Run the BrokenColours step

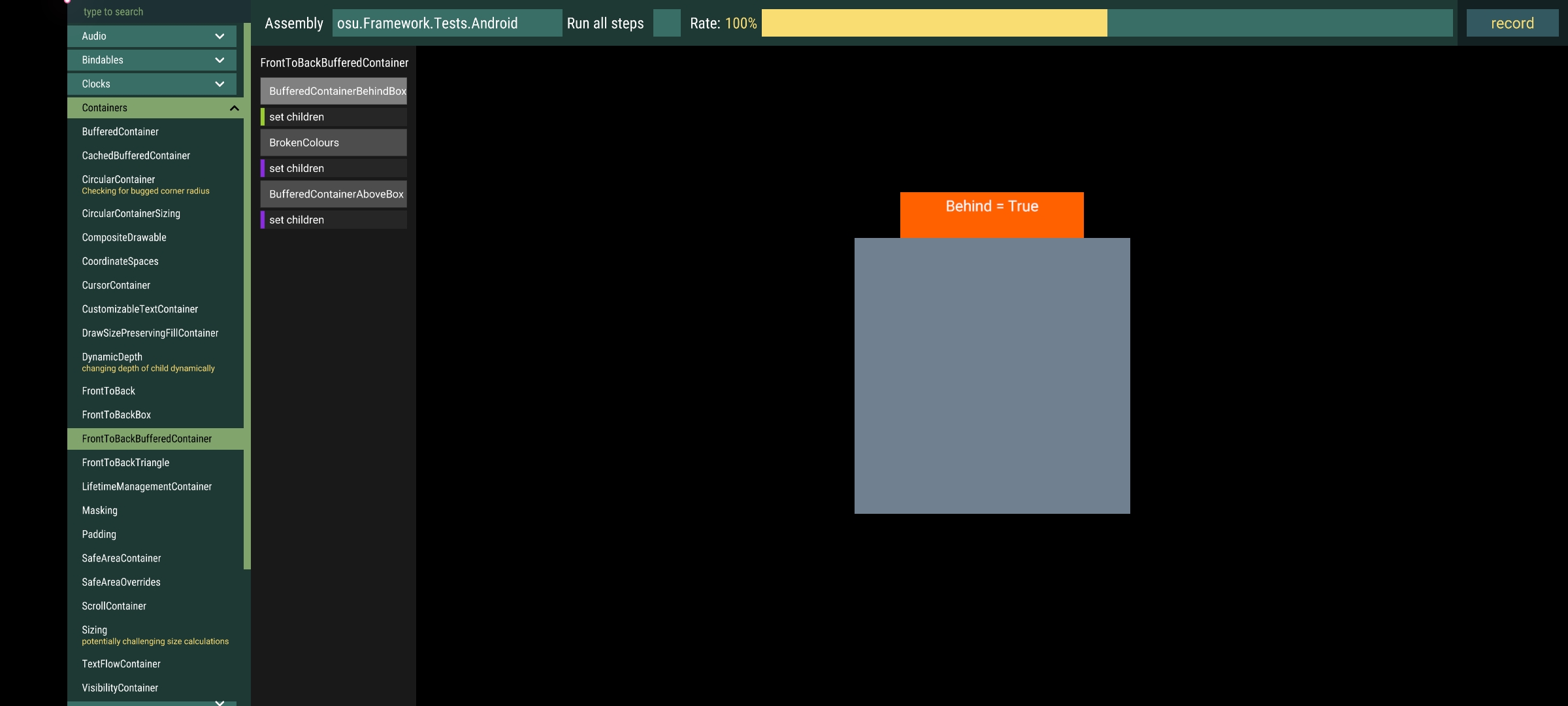pyautogui.click(x=333, y=142)
